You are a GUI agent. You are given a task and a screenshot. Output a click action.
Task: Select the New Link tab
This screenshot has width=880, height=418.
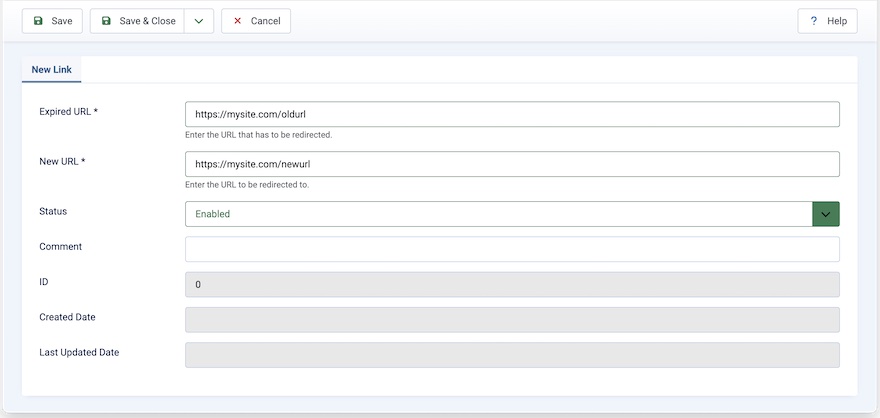click(52, 70)
